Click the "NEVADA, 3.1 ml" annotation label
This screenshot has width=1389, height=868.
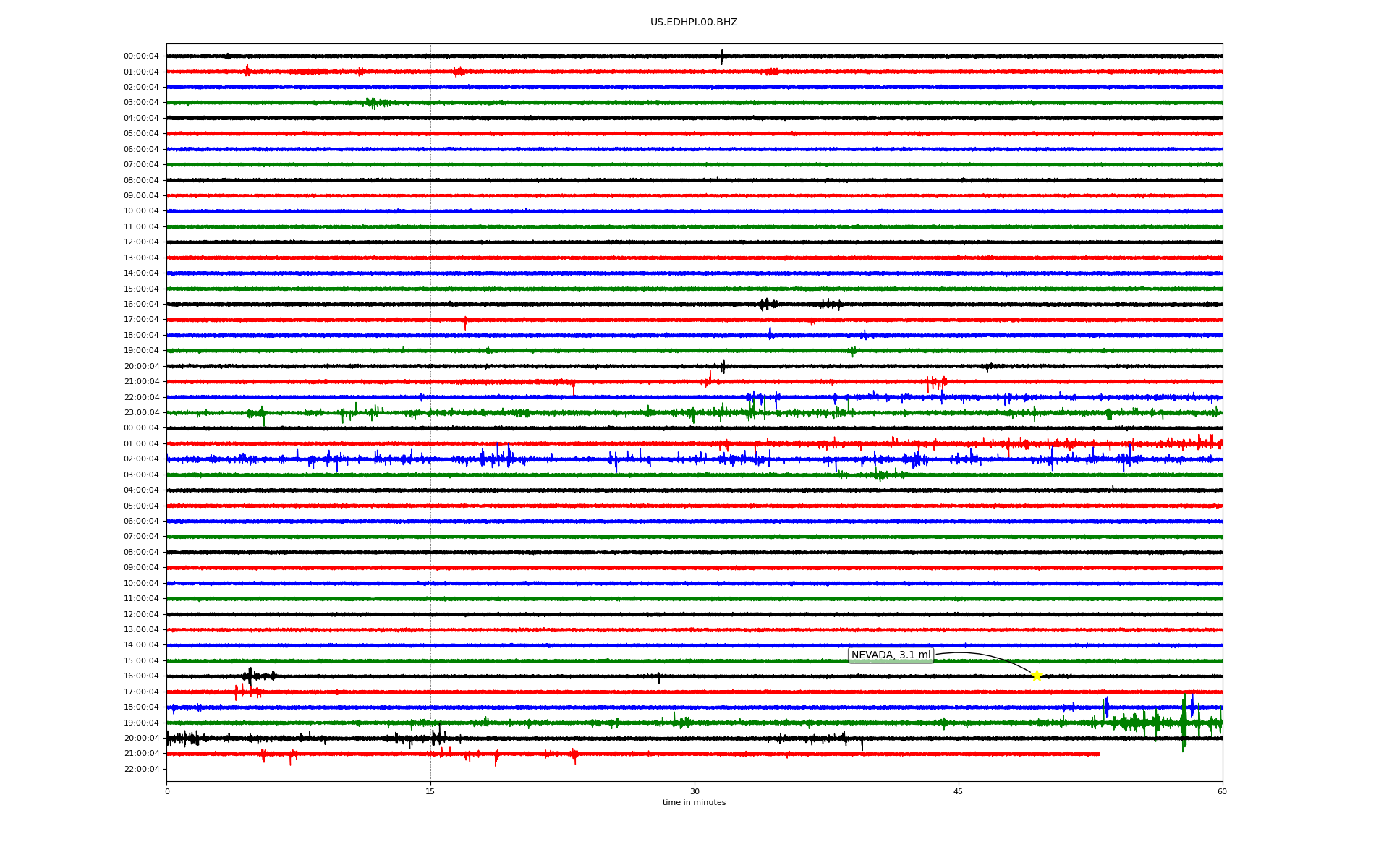(x=891, y=655)
